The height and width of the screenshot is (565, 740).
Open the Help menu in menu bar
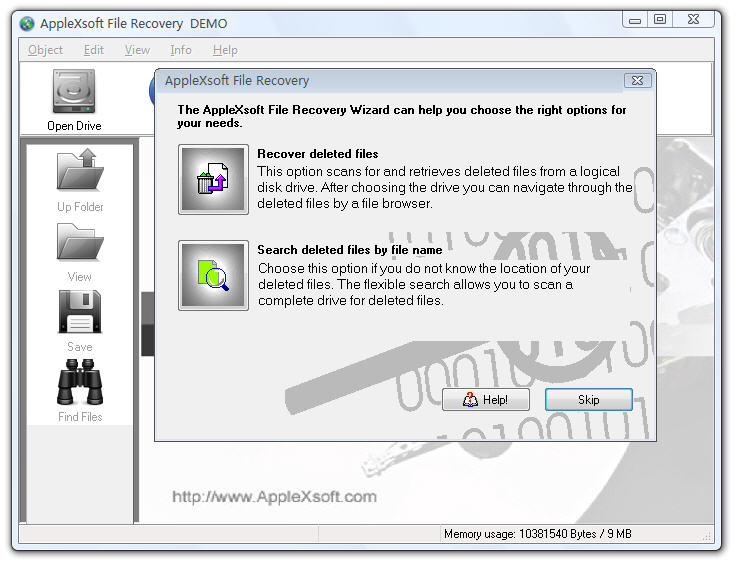pos(225,50)
